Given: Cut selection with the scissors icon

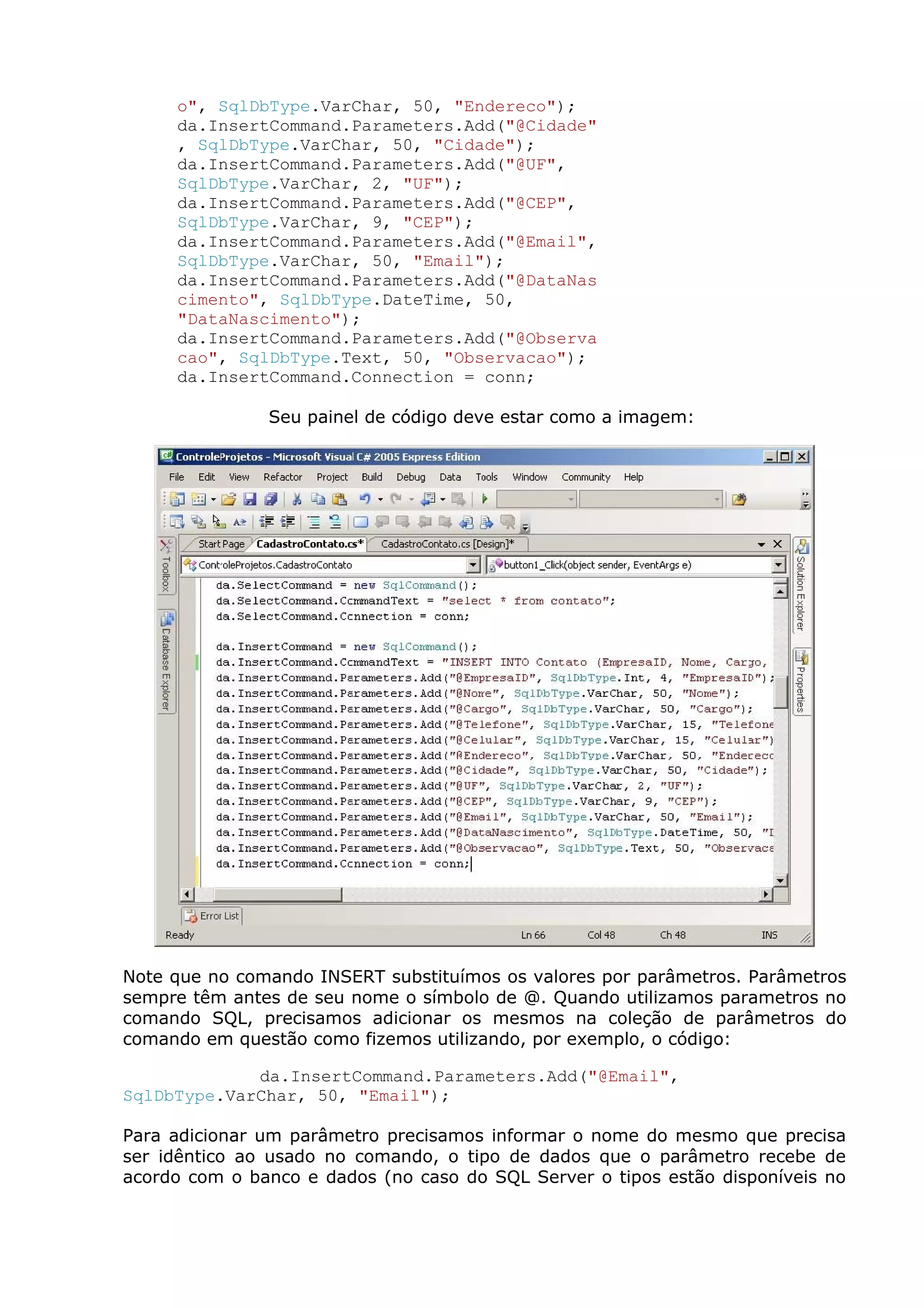Looking at the screenshot, I should (296, 500).
